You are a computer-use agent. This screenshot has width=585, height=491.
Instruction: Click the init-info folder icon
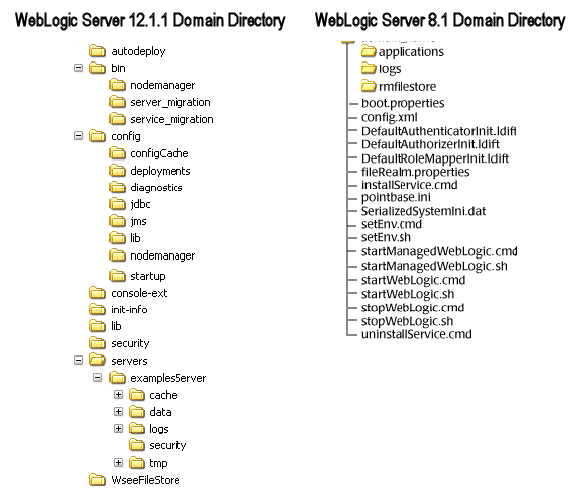[x=97, y=309]
